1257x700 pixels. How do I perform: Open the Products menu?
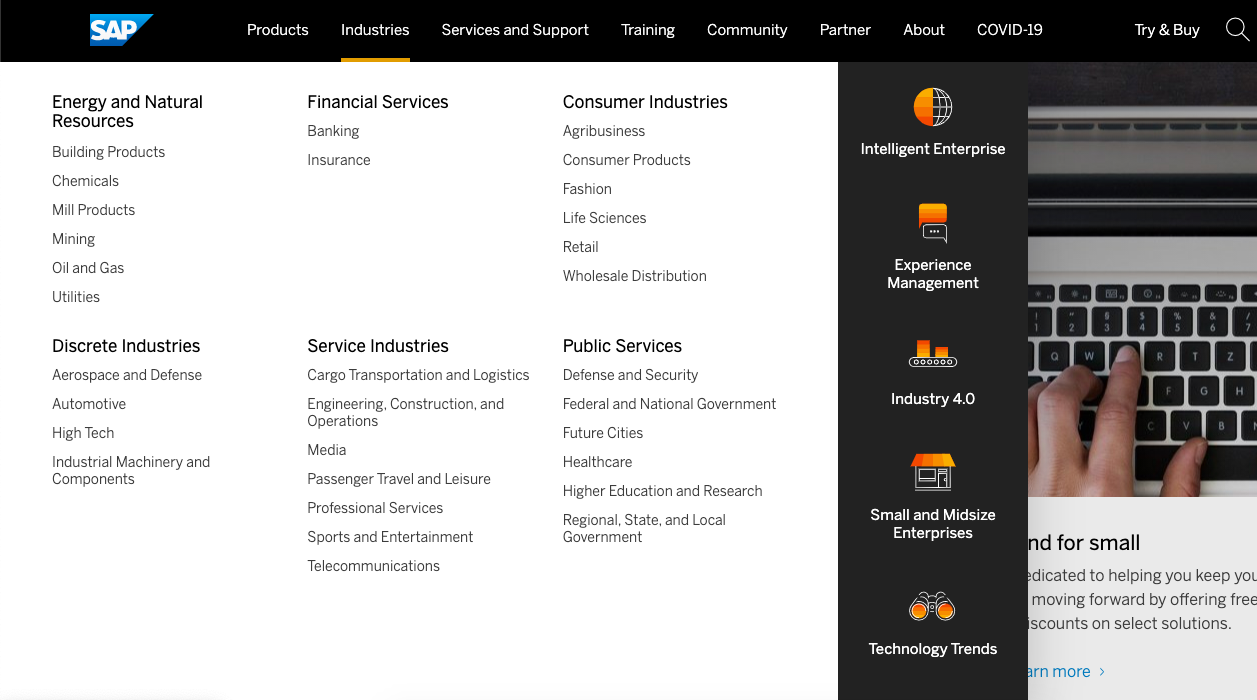click(x=278, y=30)
